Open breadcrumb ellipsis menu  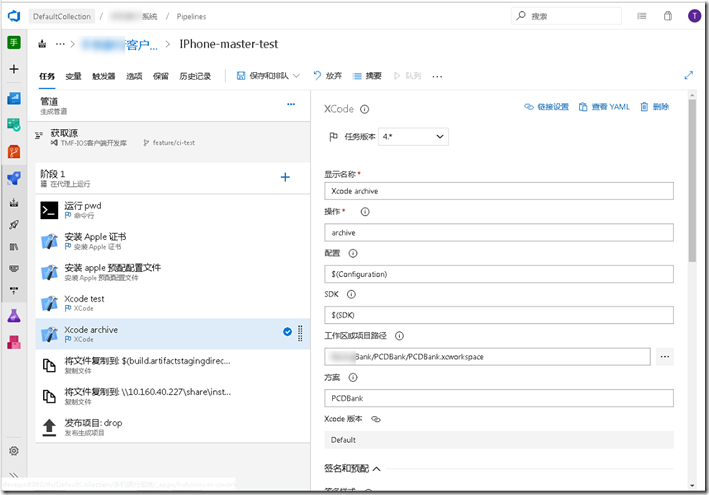click(x=60, y=44)
